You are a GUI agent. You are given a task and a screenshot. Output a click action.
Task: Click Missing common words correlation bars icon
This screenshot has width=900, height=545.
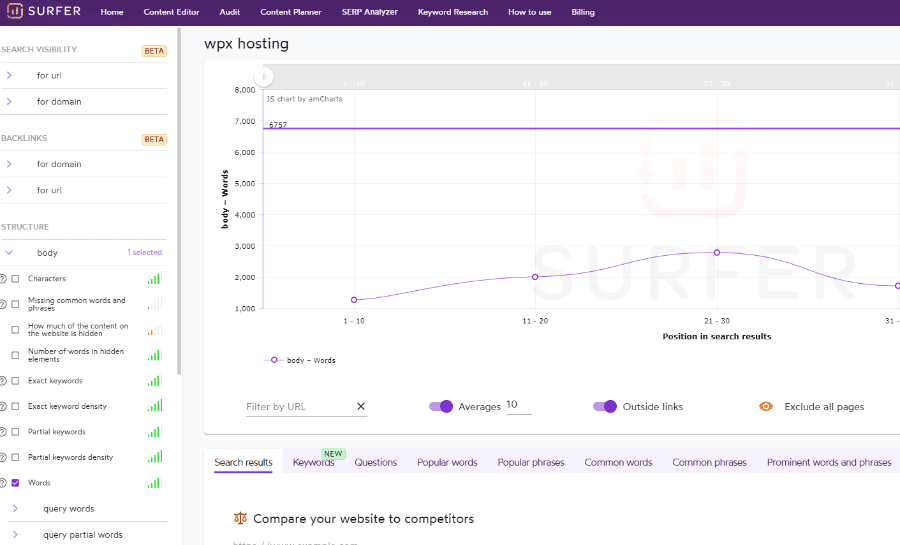pyautogui.click(x=154, y=303)
